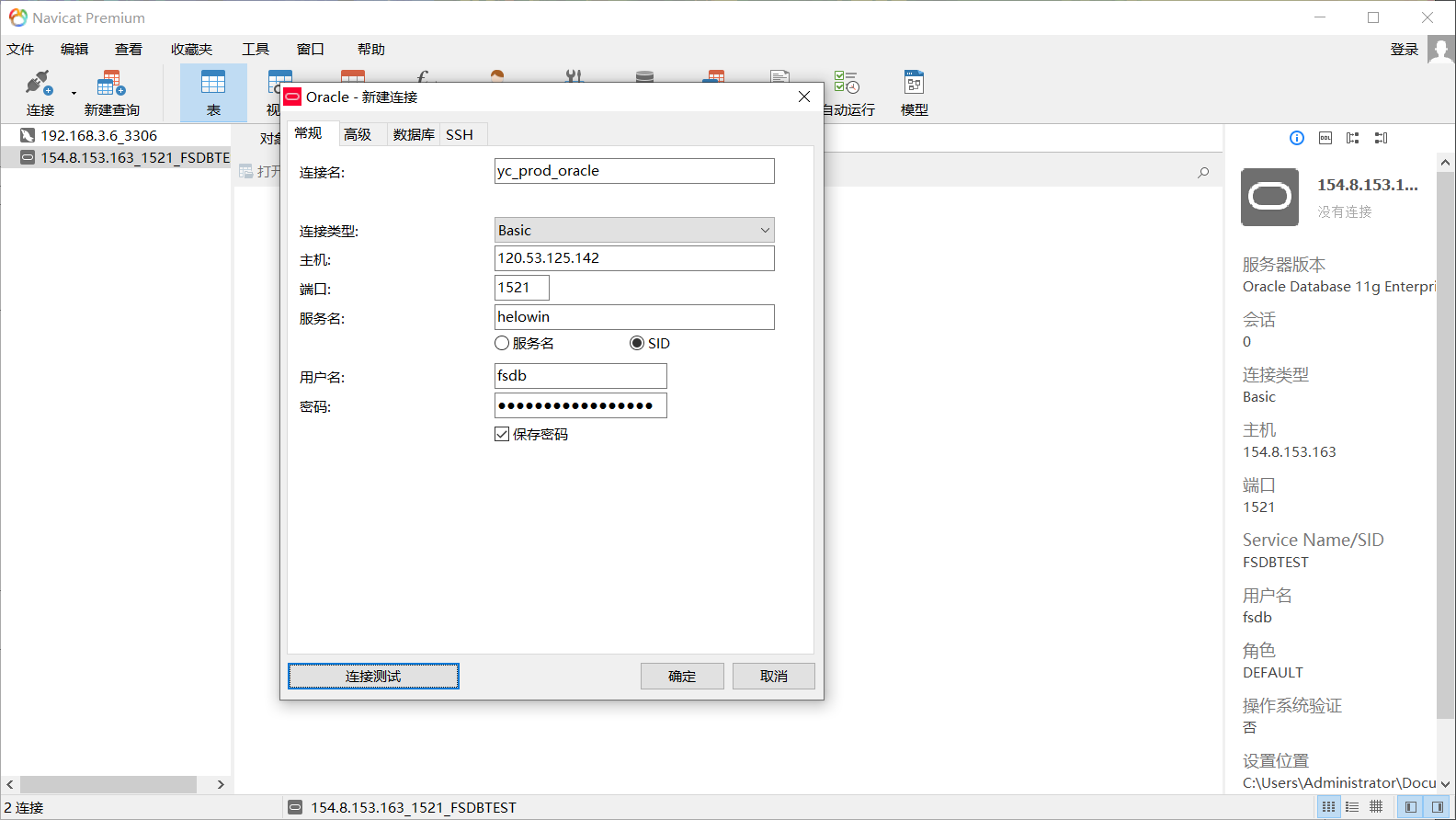The width and height of the screenshot is (1456, 820).
Task: Click the 连接测试 button
Action: click(373, 677)
